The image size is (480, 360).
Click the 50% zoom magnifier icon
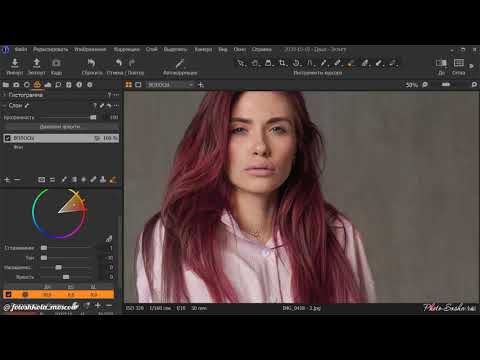pos(425,85)
